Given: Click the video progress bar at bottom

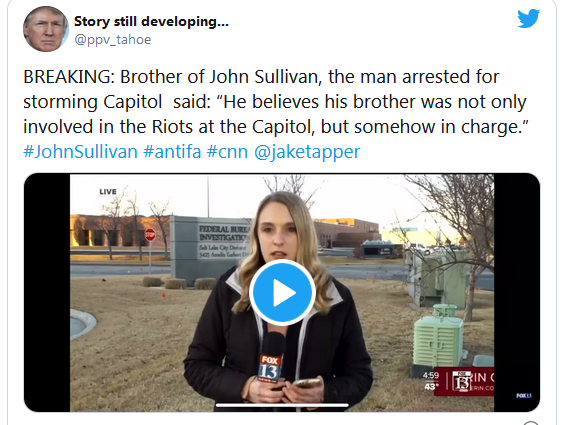Looking at the screenshot, I should coord(282,405).
